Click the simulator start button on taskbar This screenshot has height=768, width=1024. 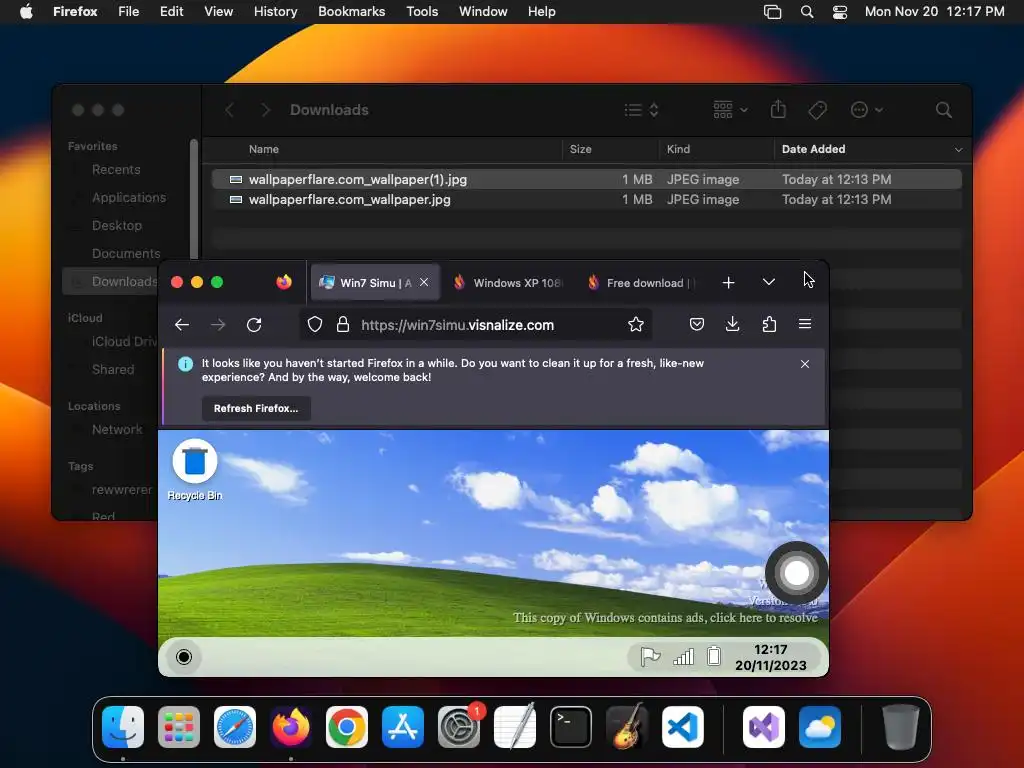[184, 657]
